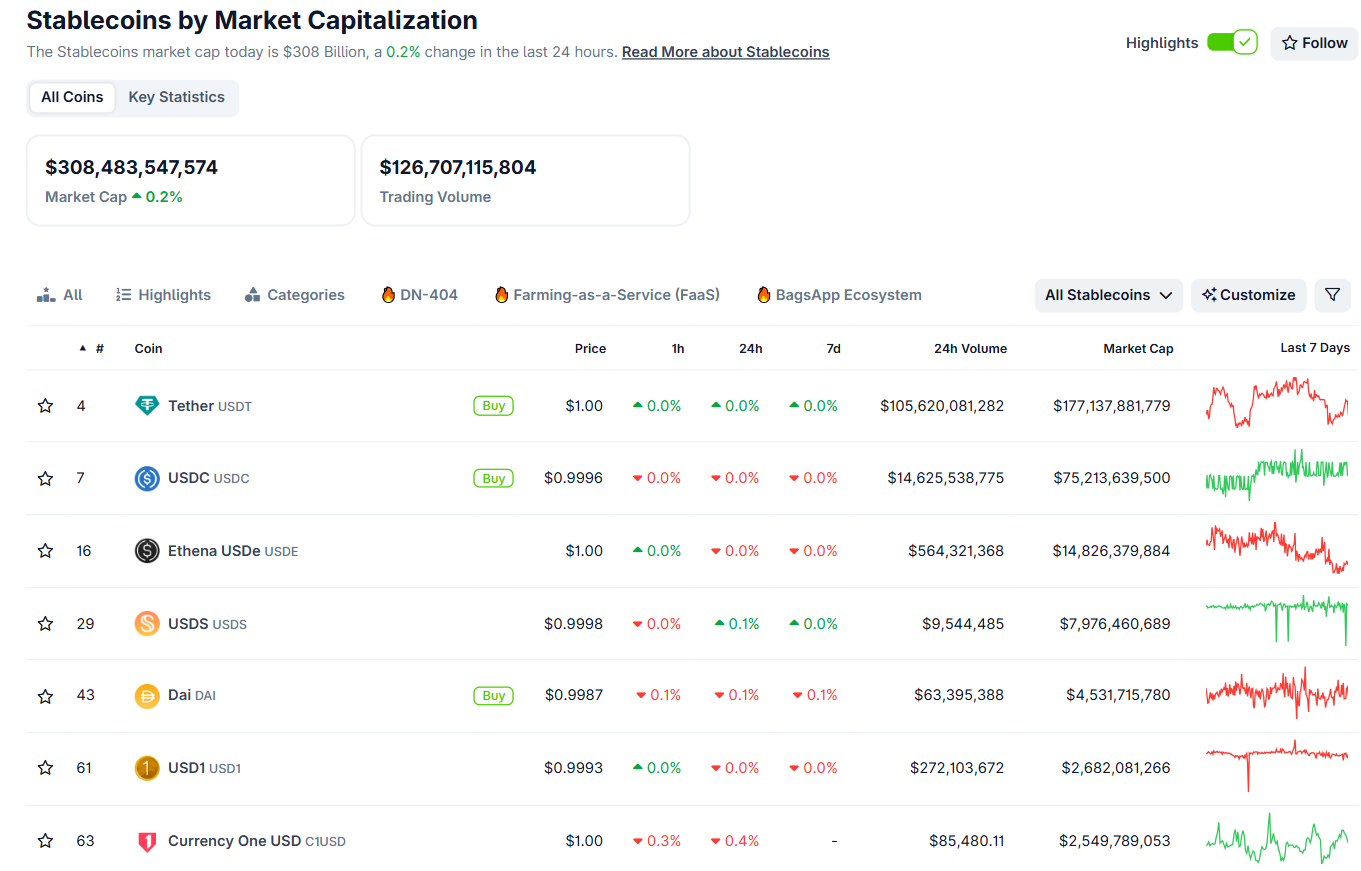Select the All Coins tab
The width and height of the screenshot is (1361, 871).
pyautogui.click(x=71, y=97)
